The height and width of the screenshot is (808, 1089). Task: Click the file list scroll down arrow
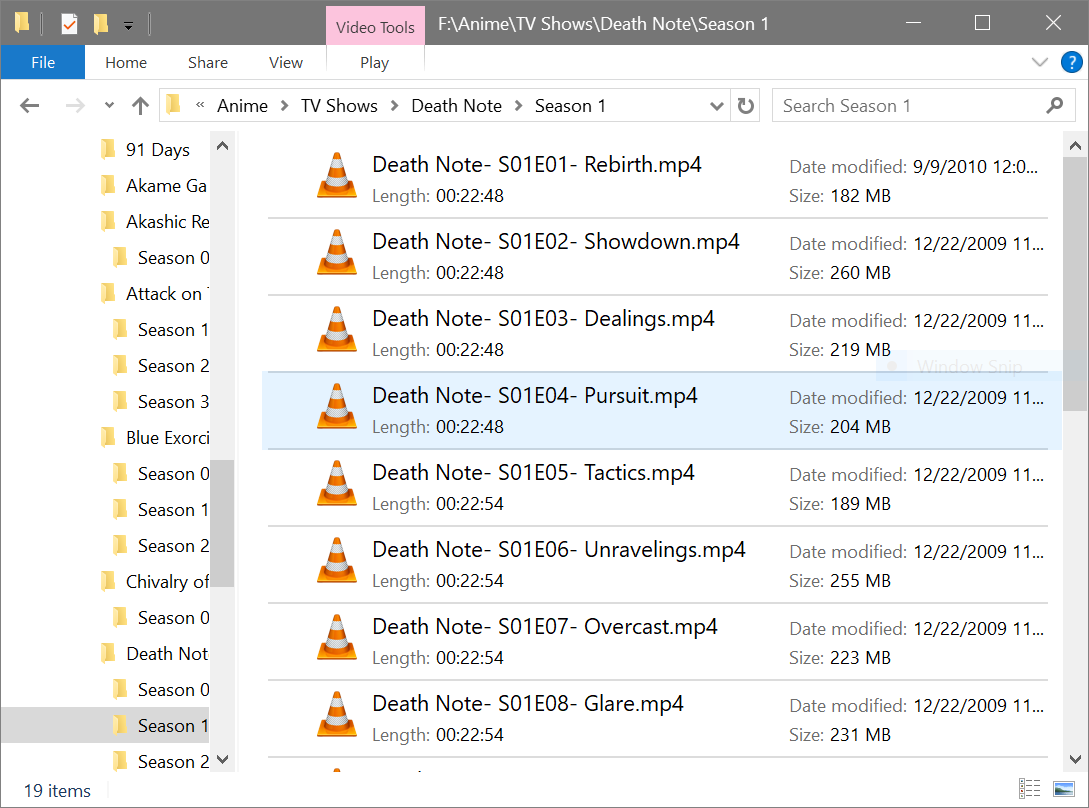tap(1075, 759)
